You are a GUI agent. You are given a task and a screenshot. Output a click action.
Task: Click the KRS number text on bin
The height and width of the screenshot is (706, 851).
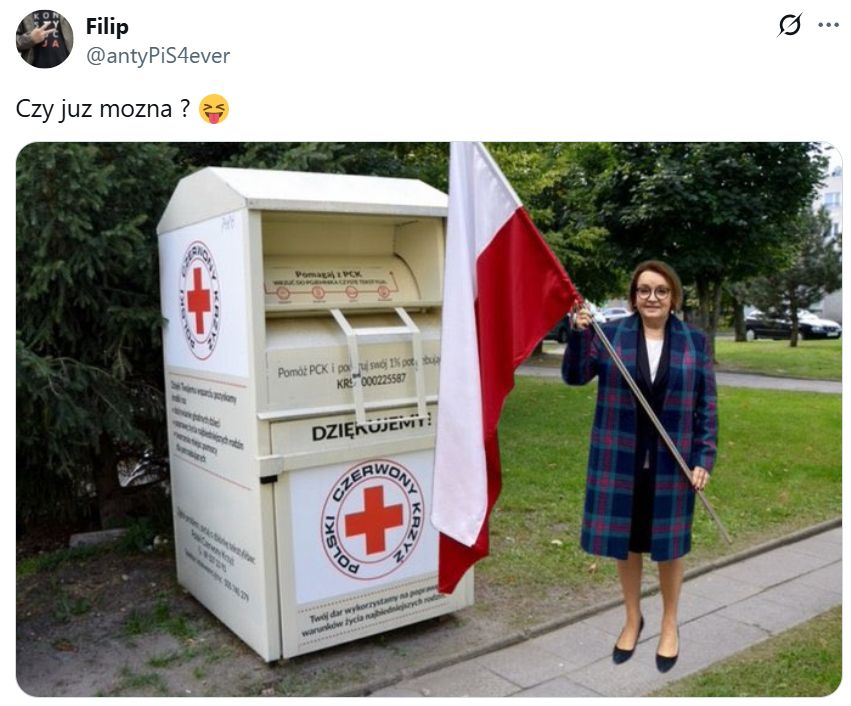(371, 381)
